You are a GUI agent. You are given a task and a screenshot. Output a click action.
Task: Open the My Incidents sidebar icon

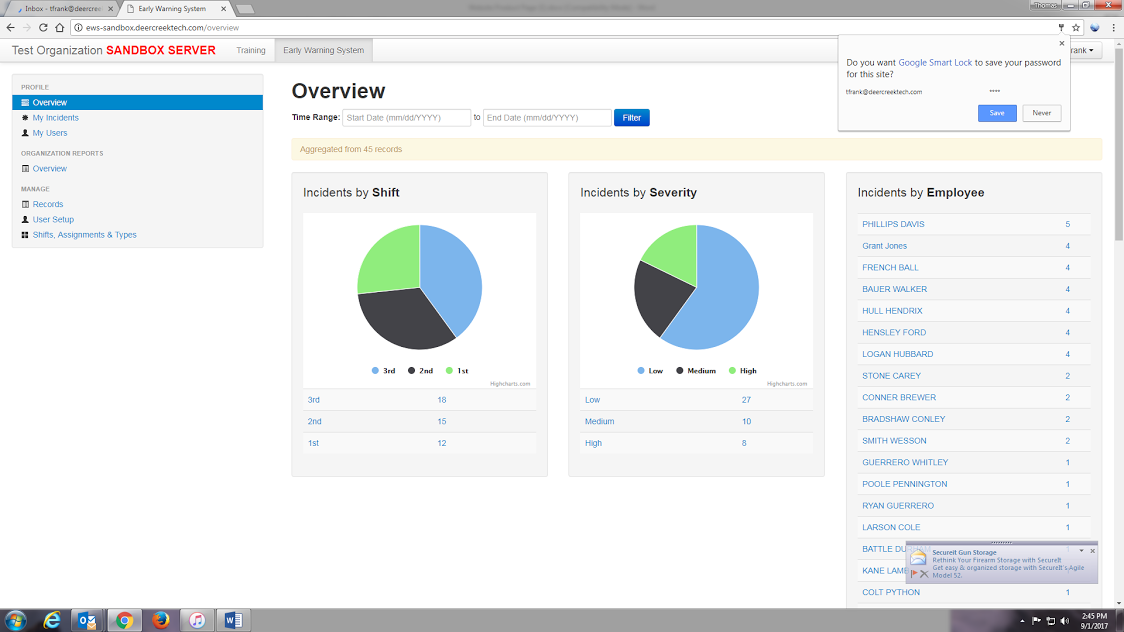[24, 117]
